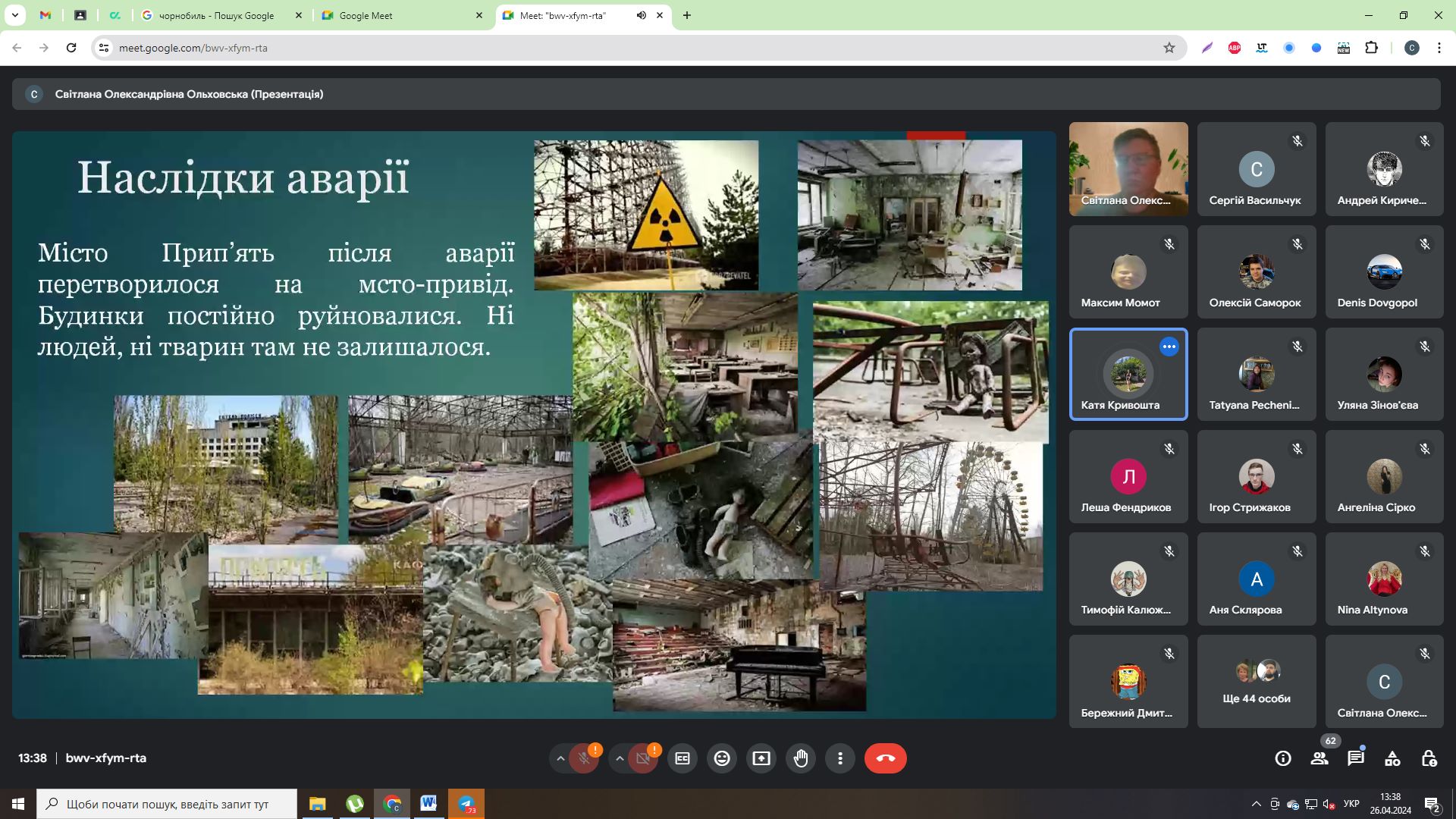Open the Chrome profile avatar
This screenshot has height=819, width=1456.
[x=1412, y=48]
